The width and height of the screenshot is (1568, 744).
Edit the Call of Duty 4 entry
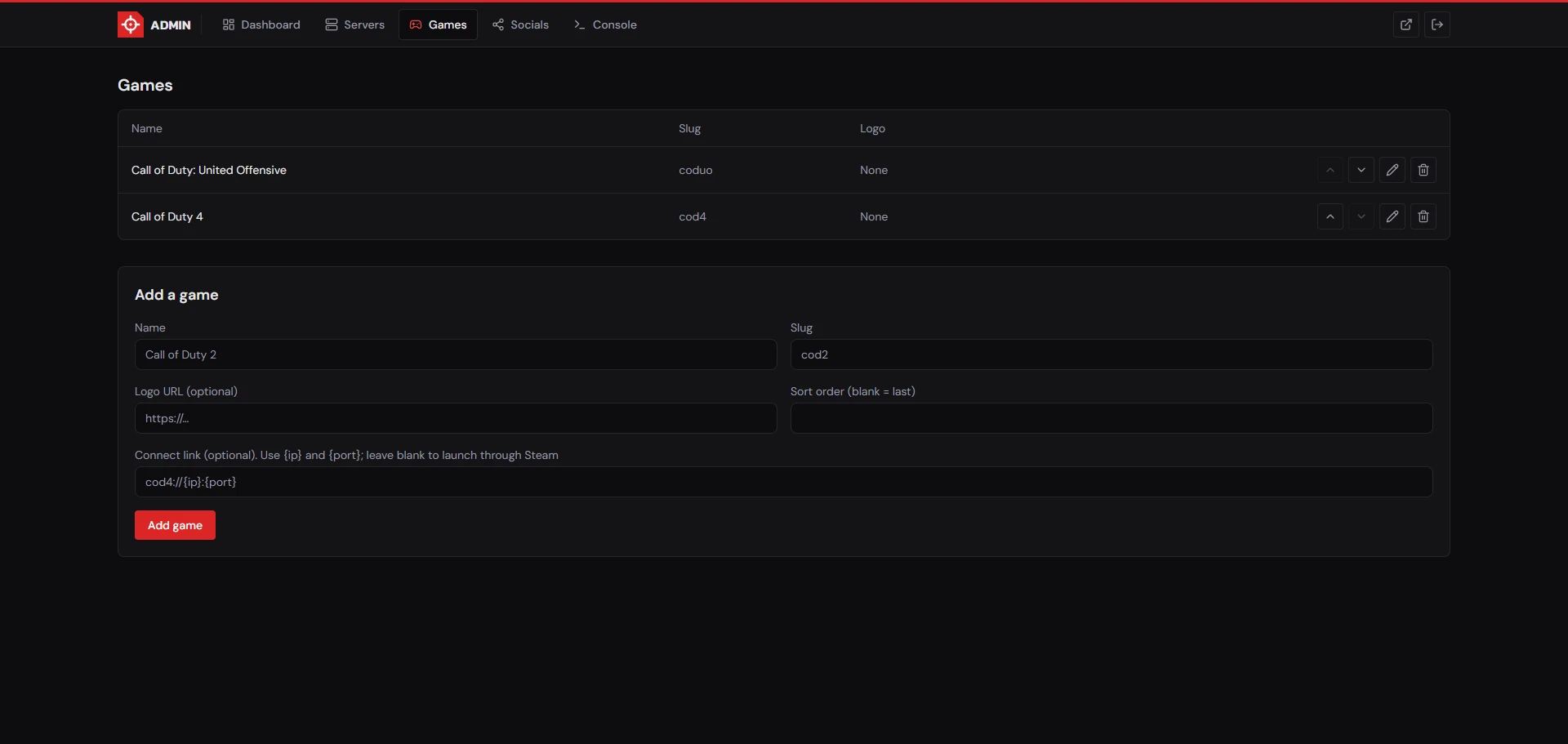[1392, 216]
